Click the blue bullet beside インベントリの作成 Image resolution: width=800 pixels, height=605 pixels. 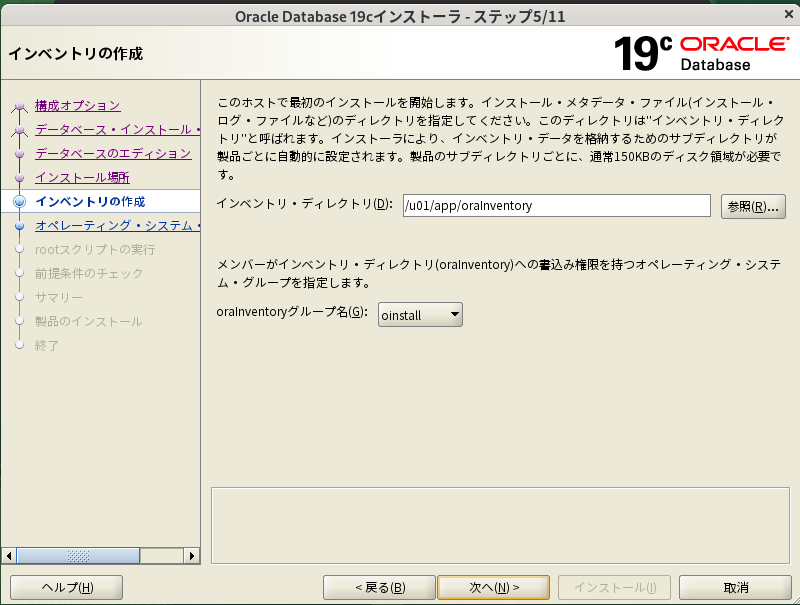coord(19,201)
